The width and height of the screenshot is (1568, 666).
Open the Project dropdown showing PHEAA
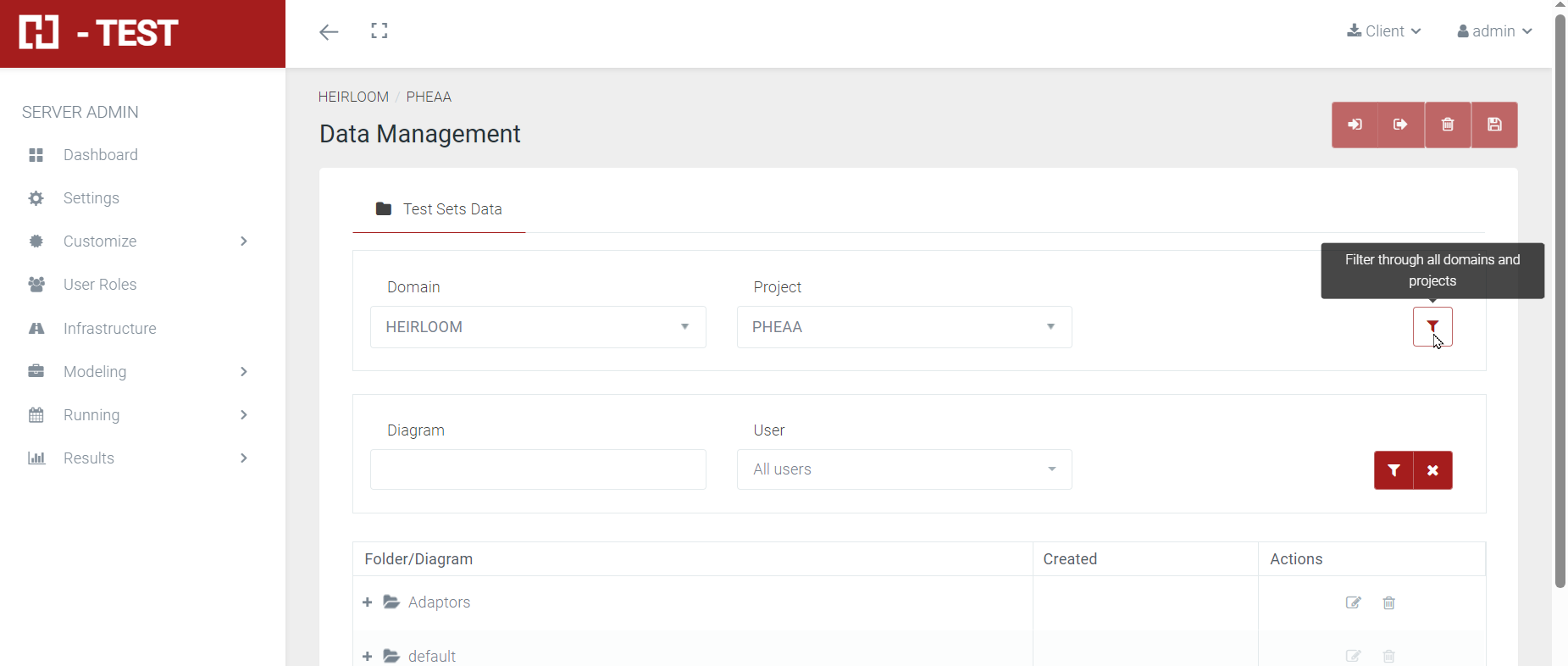tap(904, 327)
